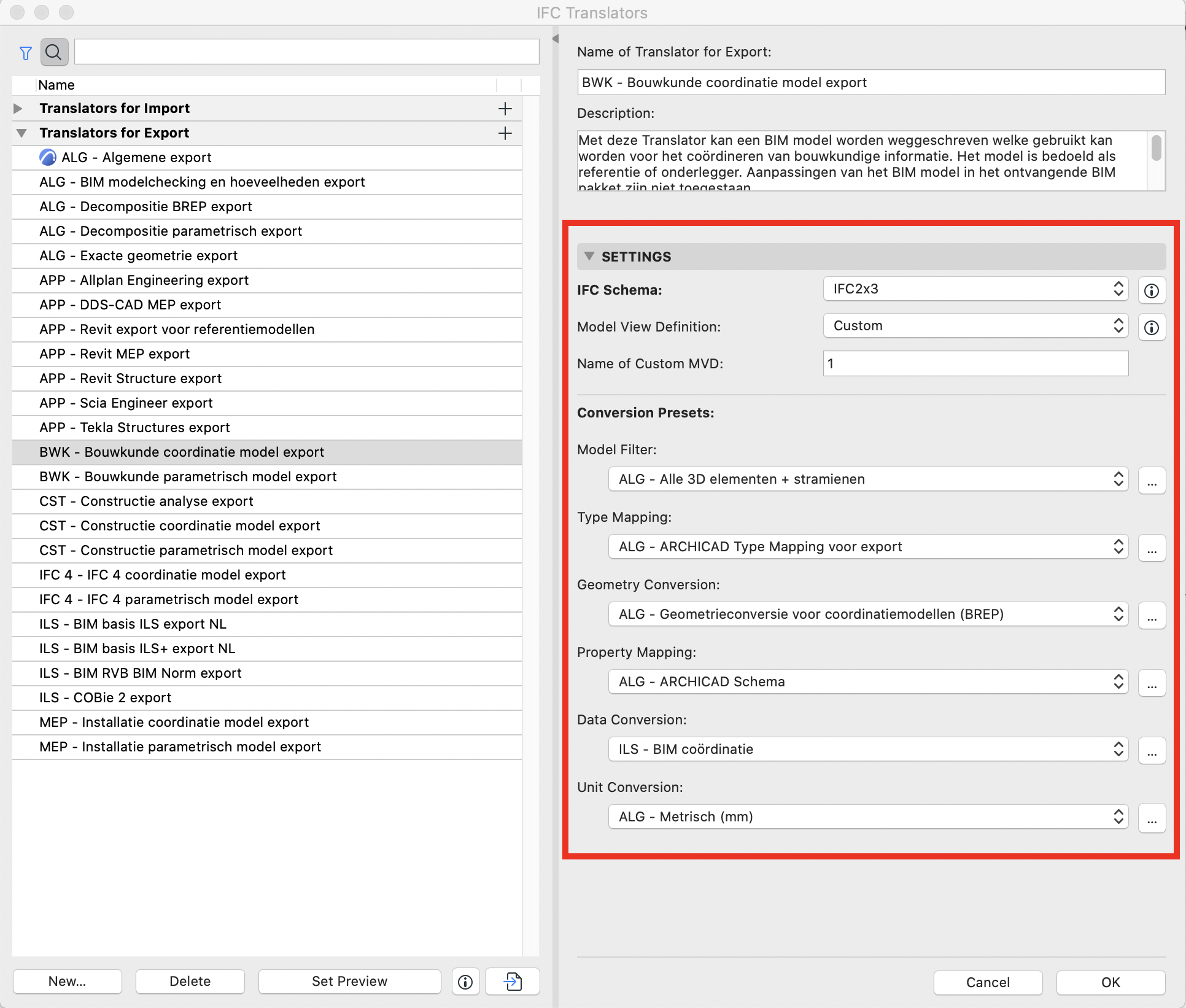The width and height of the screenshot is (1186, 1008).
Task: Select ALG - BIM modelchecking en hoeveelheden export
Action: pos(267,182)
